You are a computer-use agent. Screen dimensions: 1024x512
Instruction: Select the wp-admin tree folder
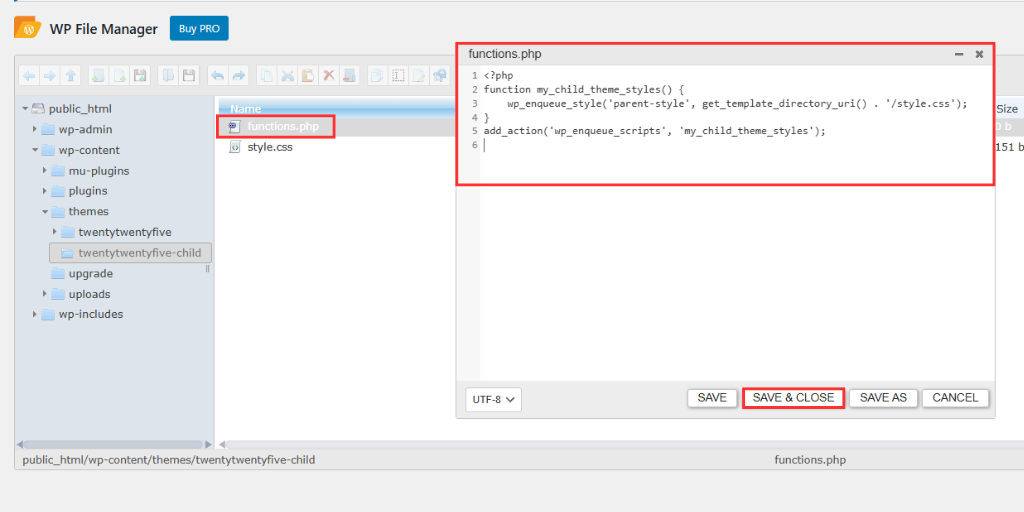[x=86, y=129]
